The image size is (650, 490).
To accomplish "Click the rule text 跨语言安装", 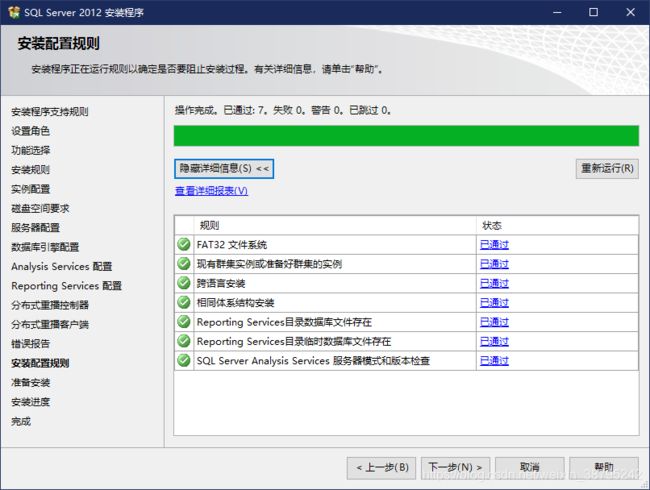I will click(221, 284).
